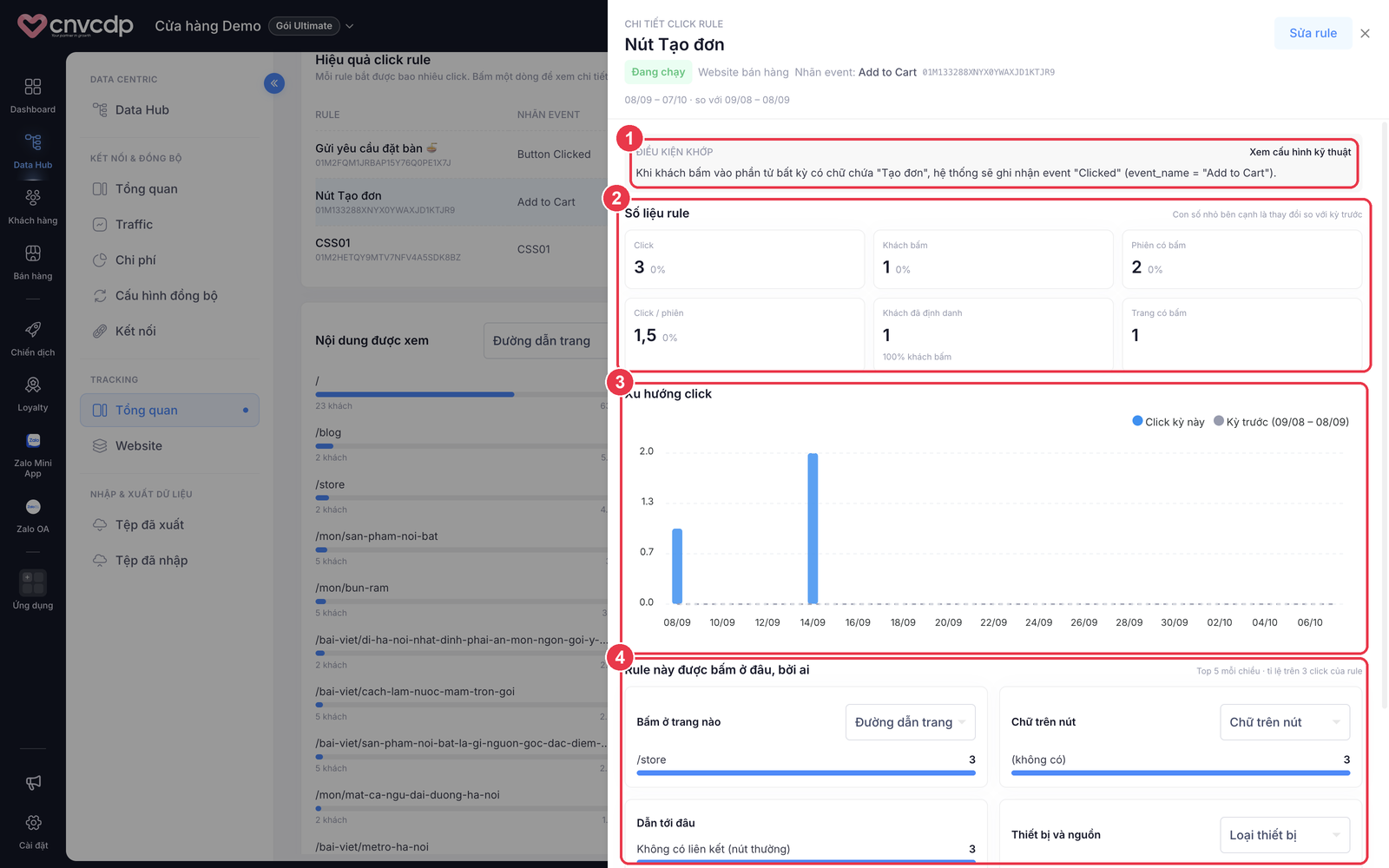Select the CSS01 rule row
The height and width of the screenshot is (868, 1389).
pos(461,249)
